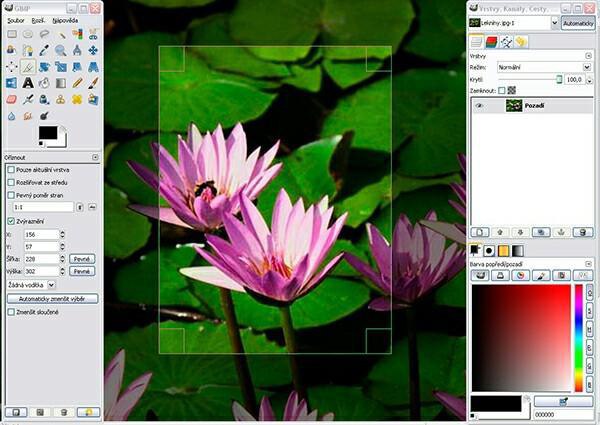Open the Režim 'Normální' mode dropdown
Screen dimensions: 600x425
545,67
